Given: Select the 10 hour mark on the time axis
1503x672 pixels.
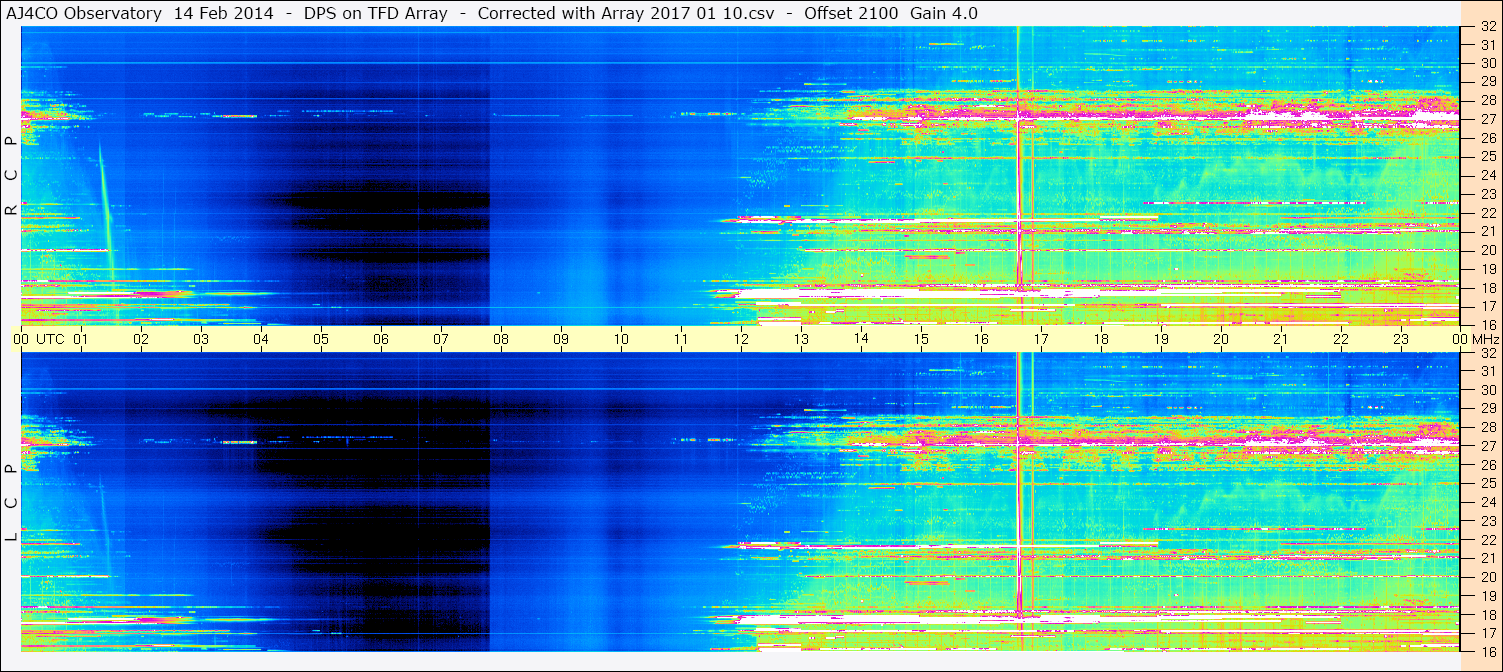Looking at the screenshot, I should (621, 339).
